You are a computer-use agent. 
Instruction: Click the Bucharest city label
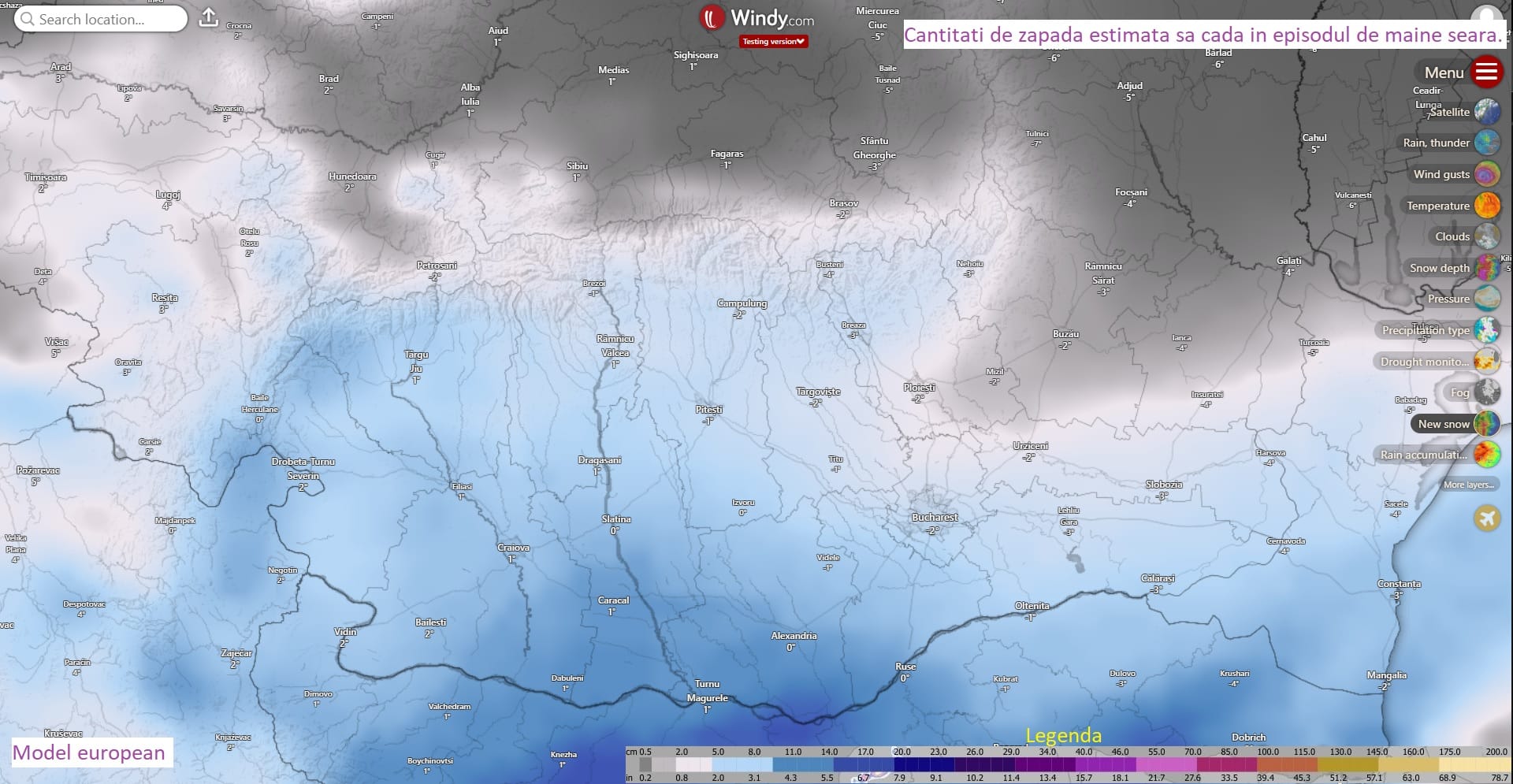tap(935, 518)
